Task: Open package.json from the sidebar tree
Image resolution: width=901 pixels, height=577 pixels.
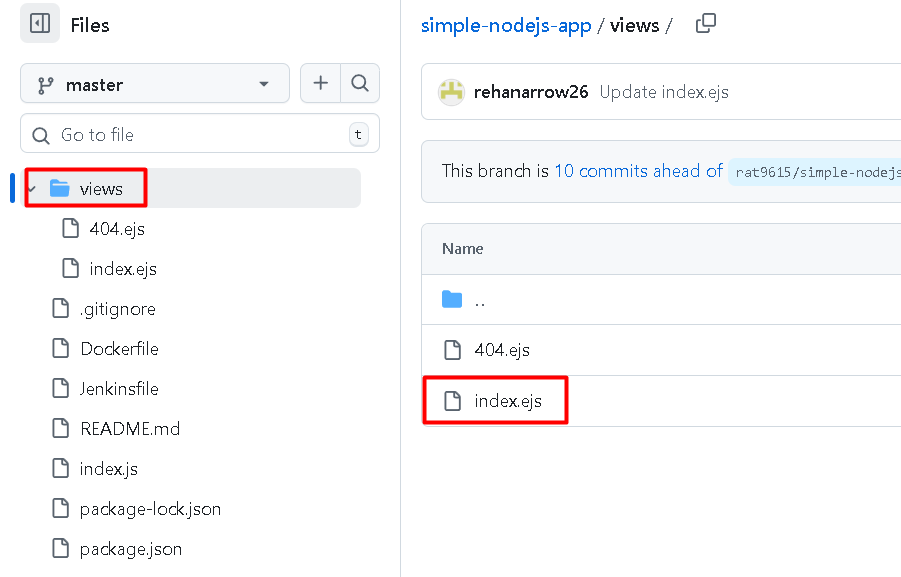Action: (131, 549)
